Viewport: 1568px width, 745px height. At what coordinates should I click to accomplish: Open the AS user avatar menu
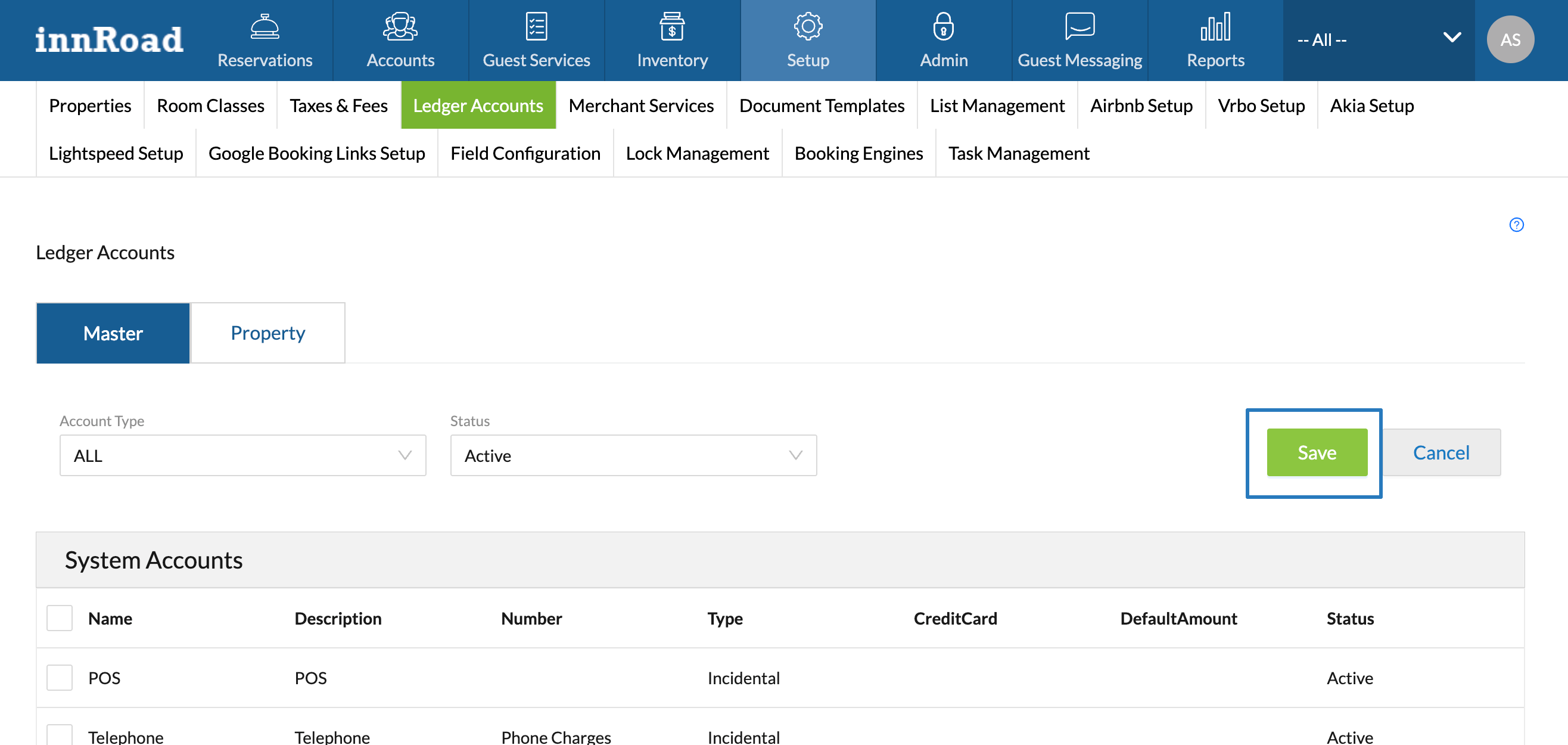click(1510, 39)
